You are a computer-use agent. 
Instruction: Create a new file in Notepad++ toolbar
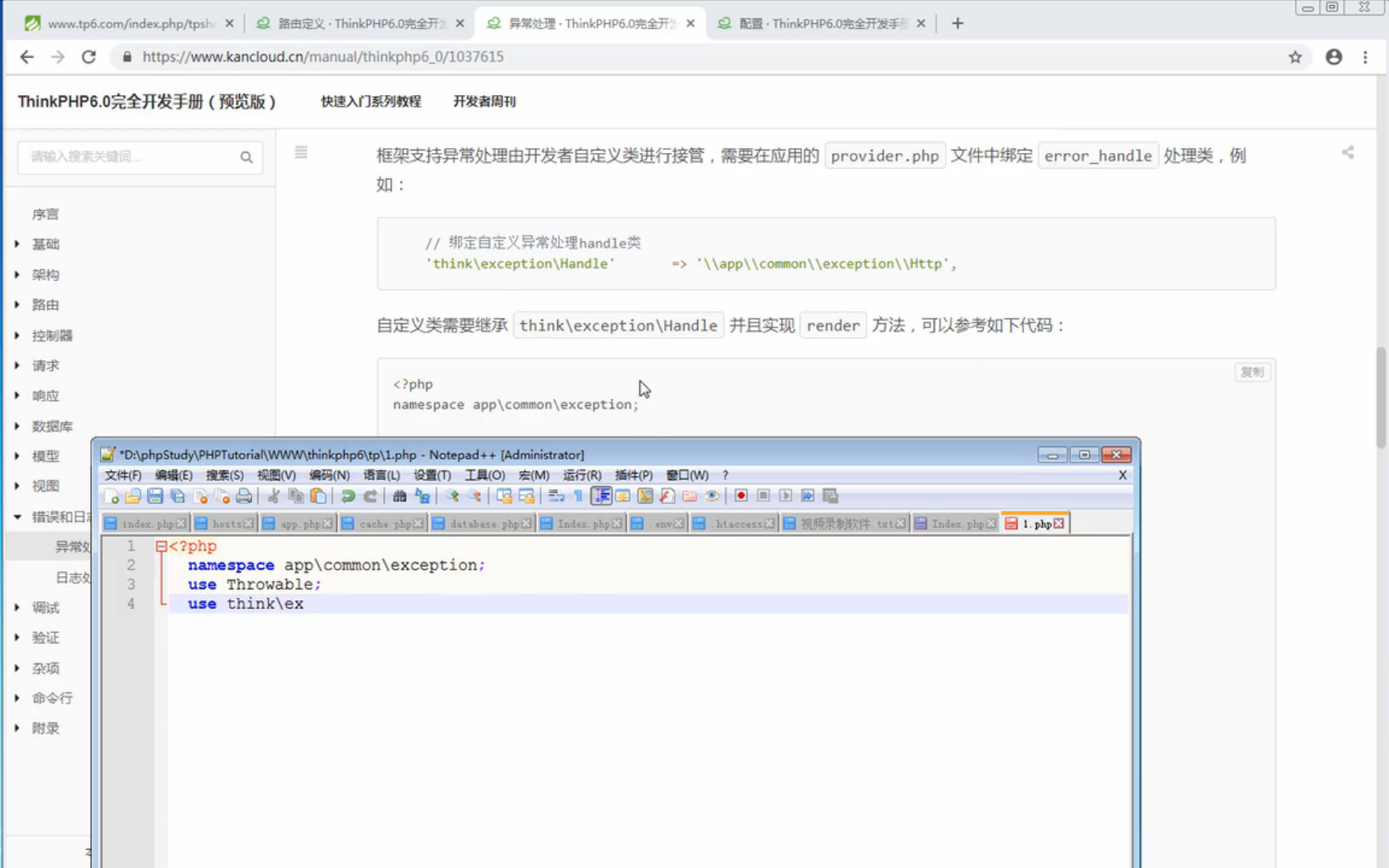point(111,496)
